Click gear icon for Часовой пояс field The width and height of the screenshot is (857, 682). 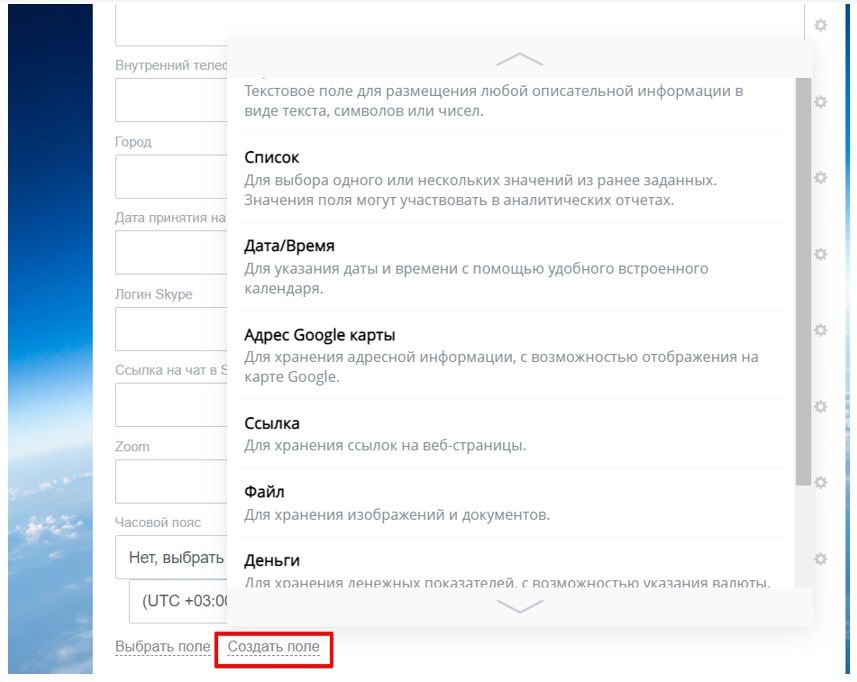[820, 558]
